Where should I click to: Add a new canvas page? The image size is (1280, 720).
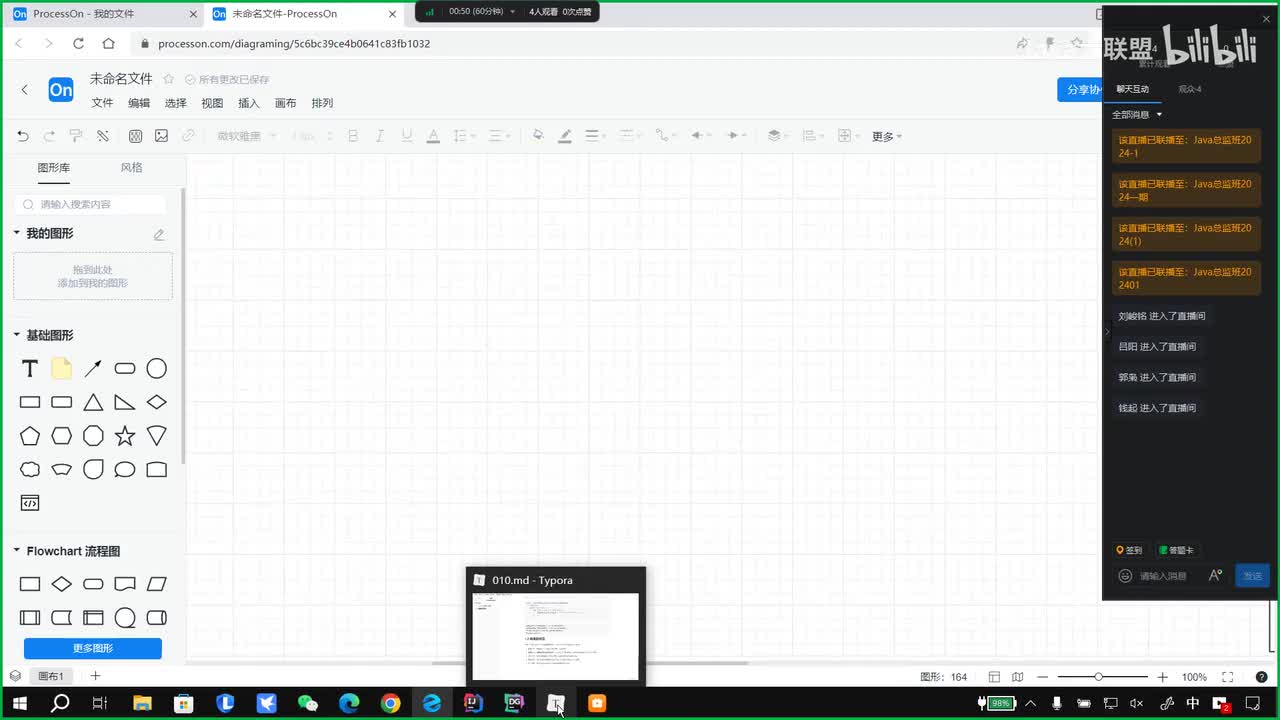95,676
